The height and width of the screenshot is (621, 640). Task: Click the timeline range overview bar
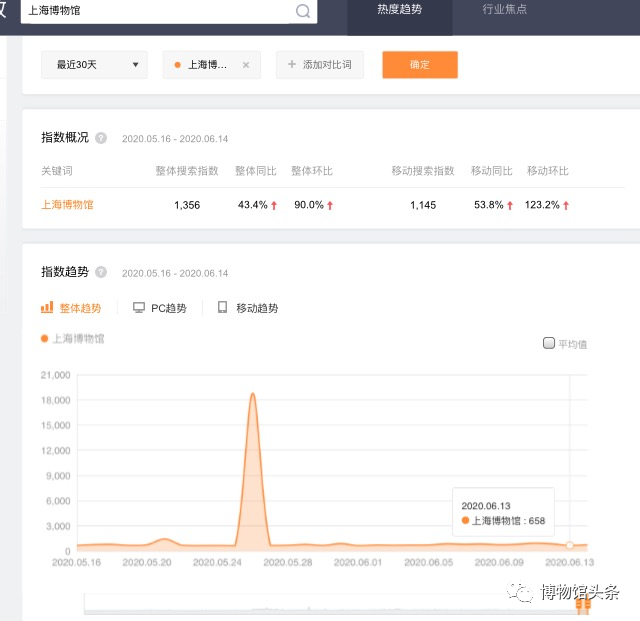(336, 604)
